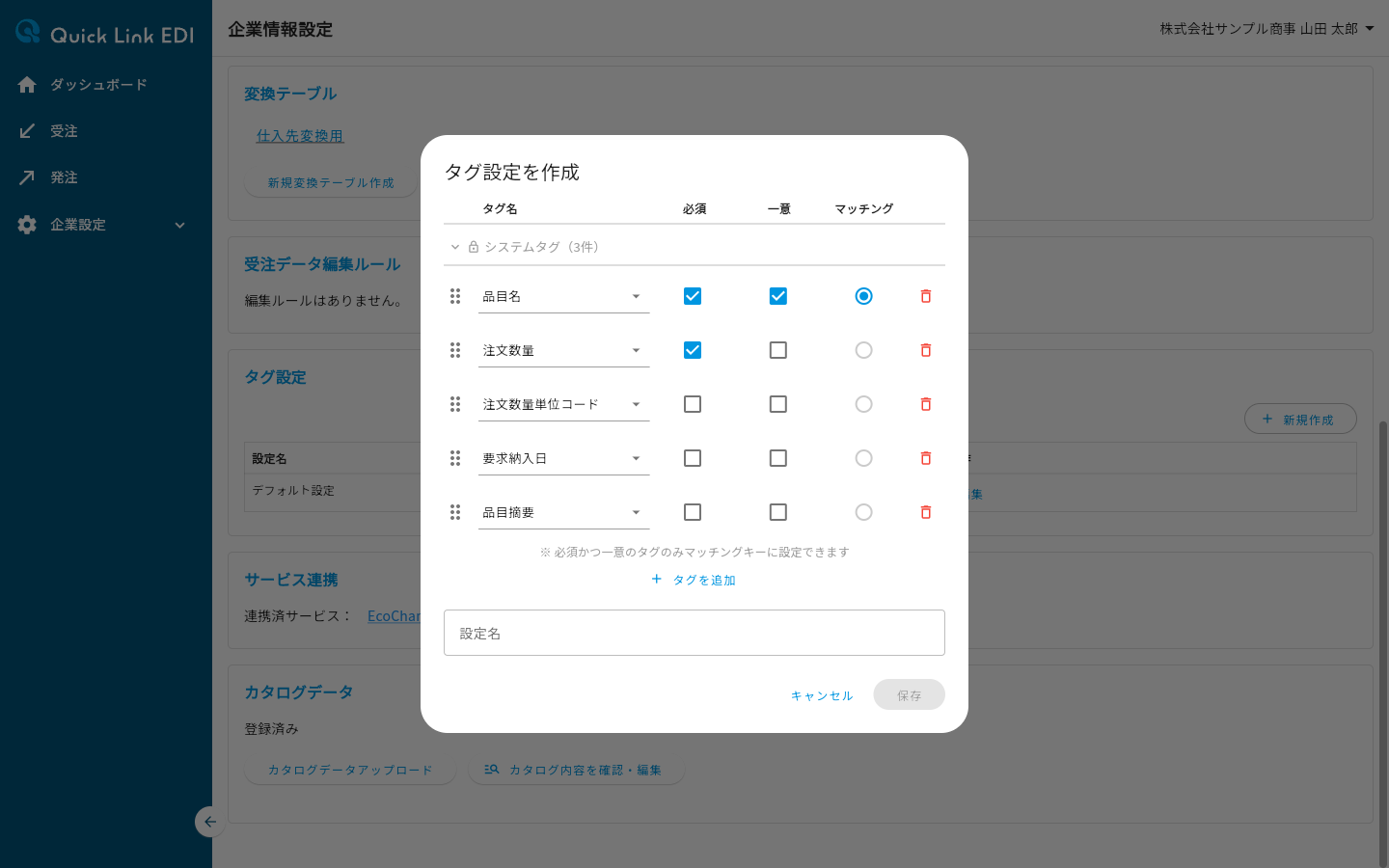Delete the 要求納入日 tag row
This screenshot has height=868, width=1389.
(x=926, y=458)
